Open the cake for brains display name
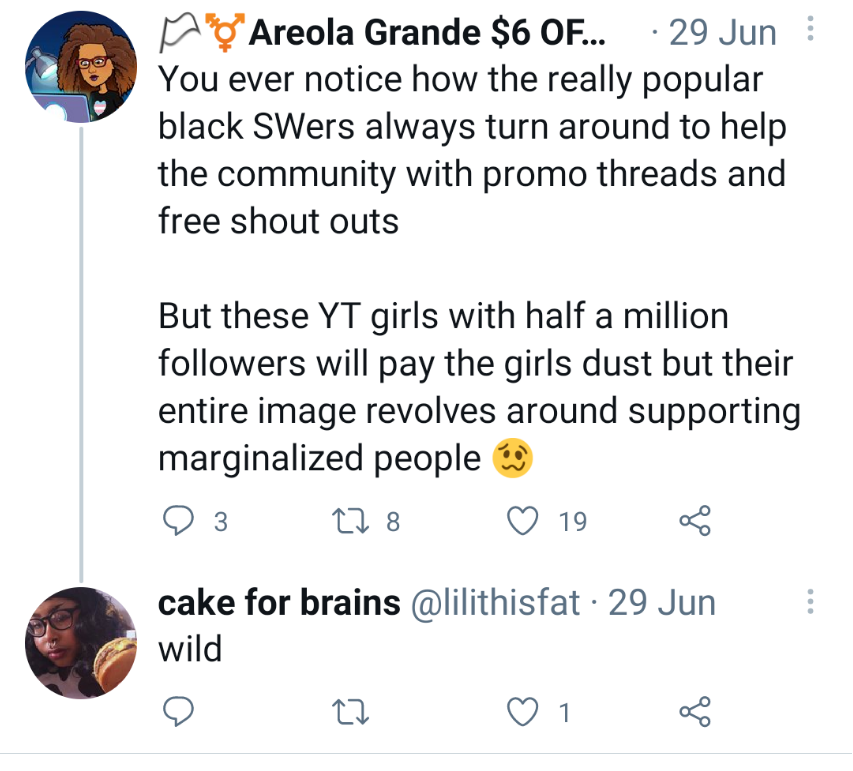 276,603
